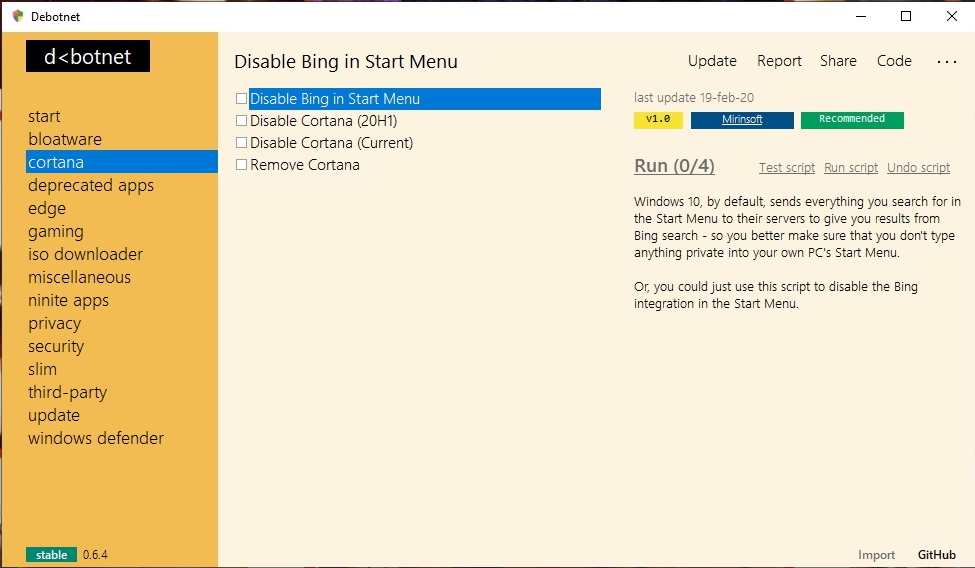
Task: Open the Code view
Action: (894, 61)
